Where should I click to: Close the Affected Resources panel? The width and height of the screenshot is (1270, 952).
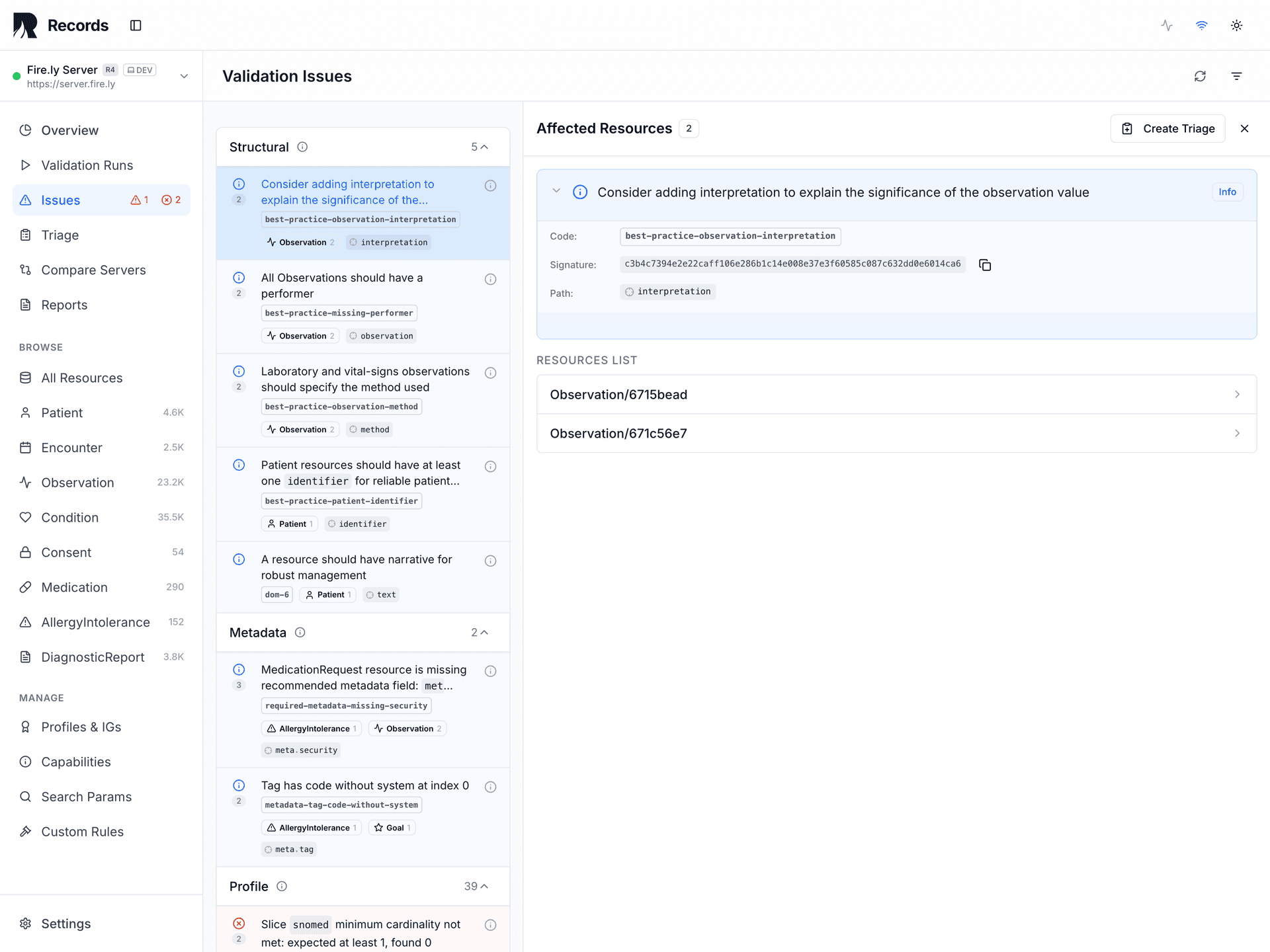[1245, 128]
